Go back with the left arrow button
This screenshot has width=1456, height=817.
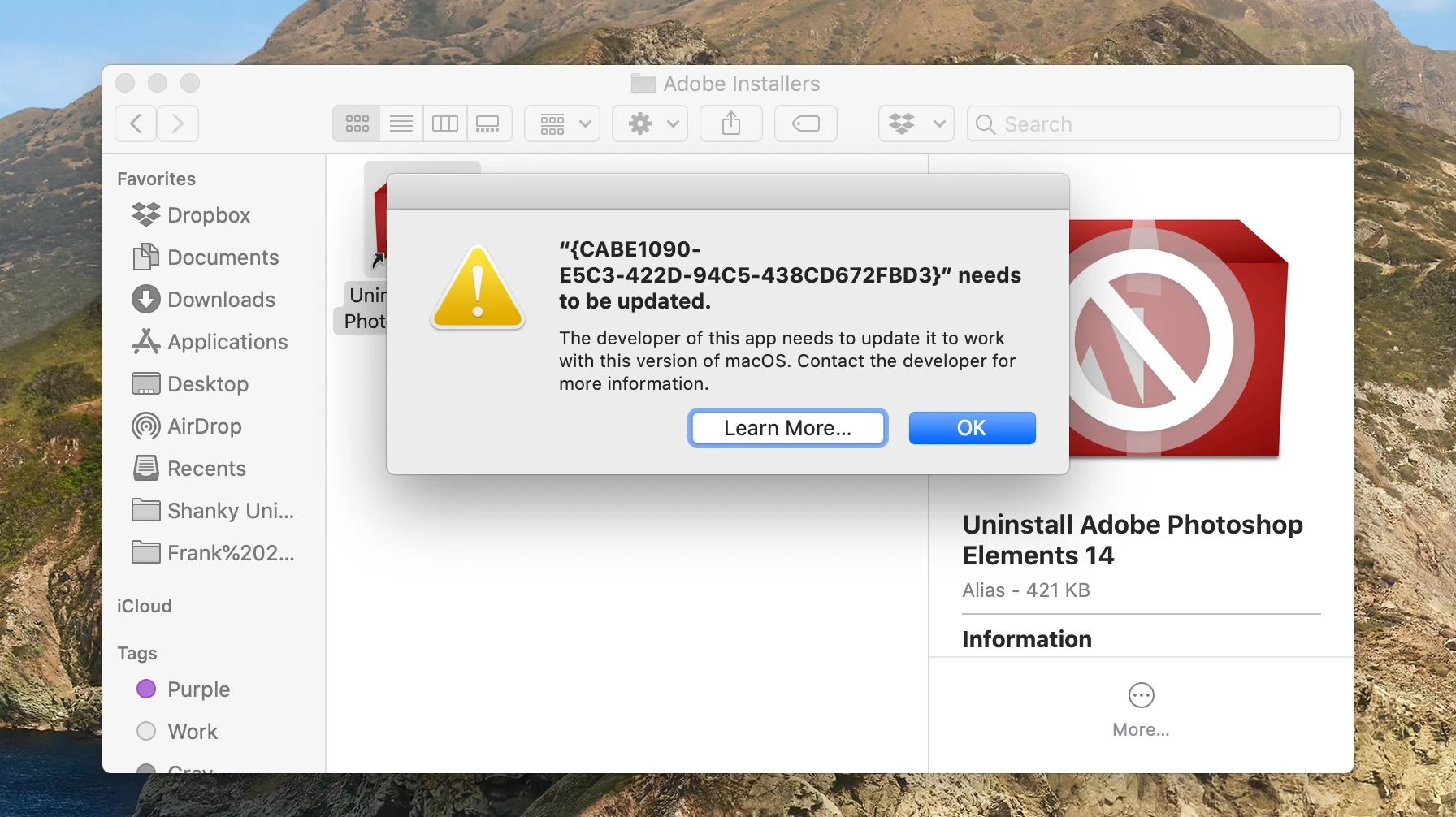[x=136, y=123]
